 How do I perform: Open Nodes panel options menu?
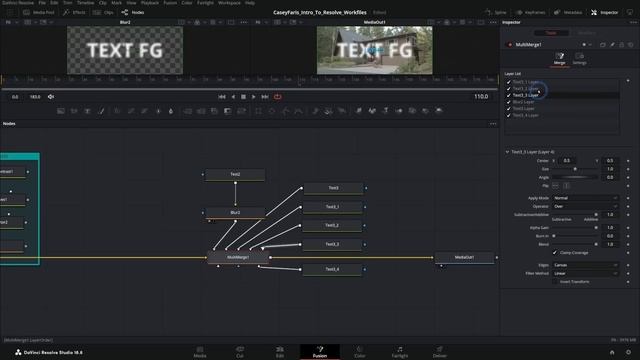tap(493, 124)
